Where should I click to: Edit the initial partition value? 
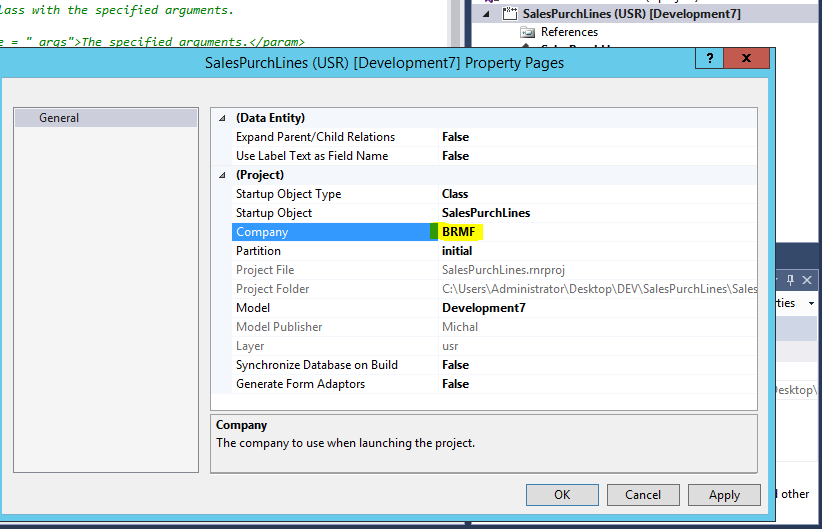457,251
